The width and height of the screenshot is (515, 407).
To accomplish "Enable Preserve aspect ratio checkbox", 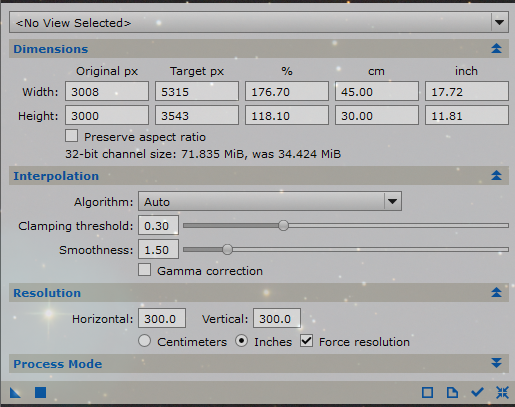I will coord(72,136).
